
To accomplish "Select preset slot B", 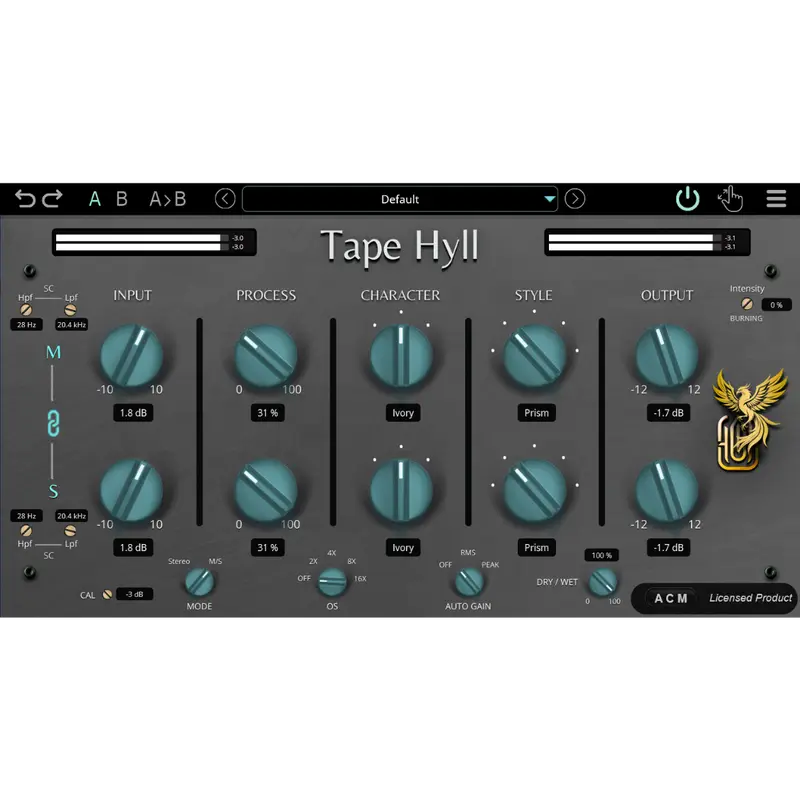I will 121,199.
